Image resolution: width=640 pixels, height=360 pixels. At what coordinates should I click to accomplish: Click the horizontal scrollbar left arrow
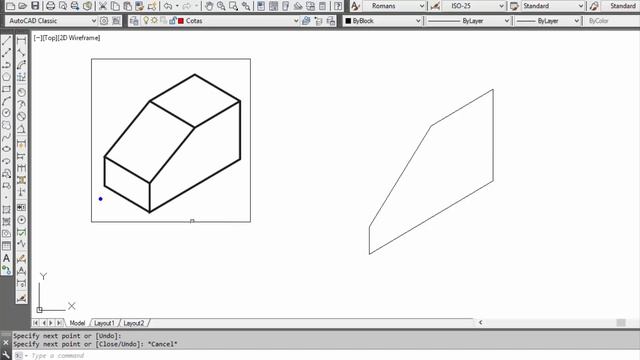point(481,322)
